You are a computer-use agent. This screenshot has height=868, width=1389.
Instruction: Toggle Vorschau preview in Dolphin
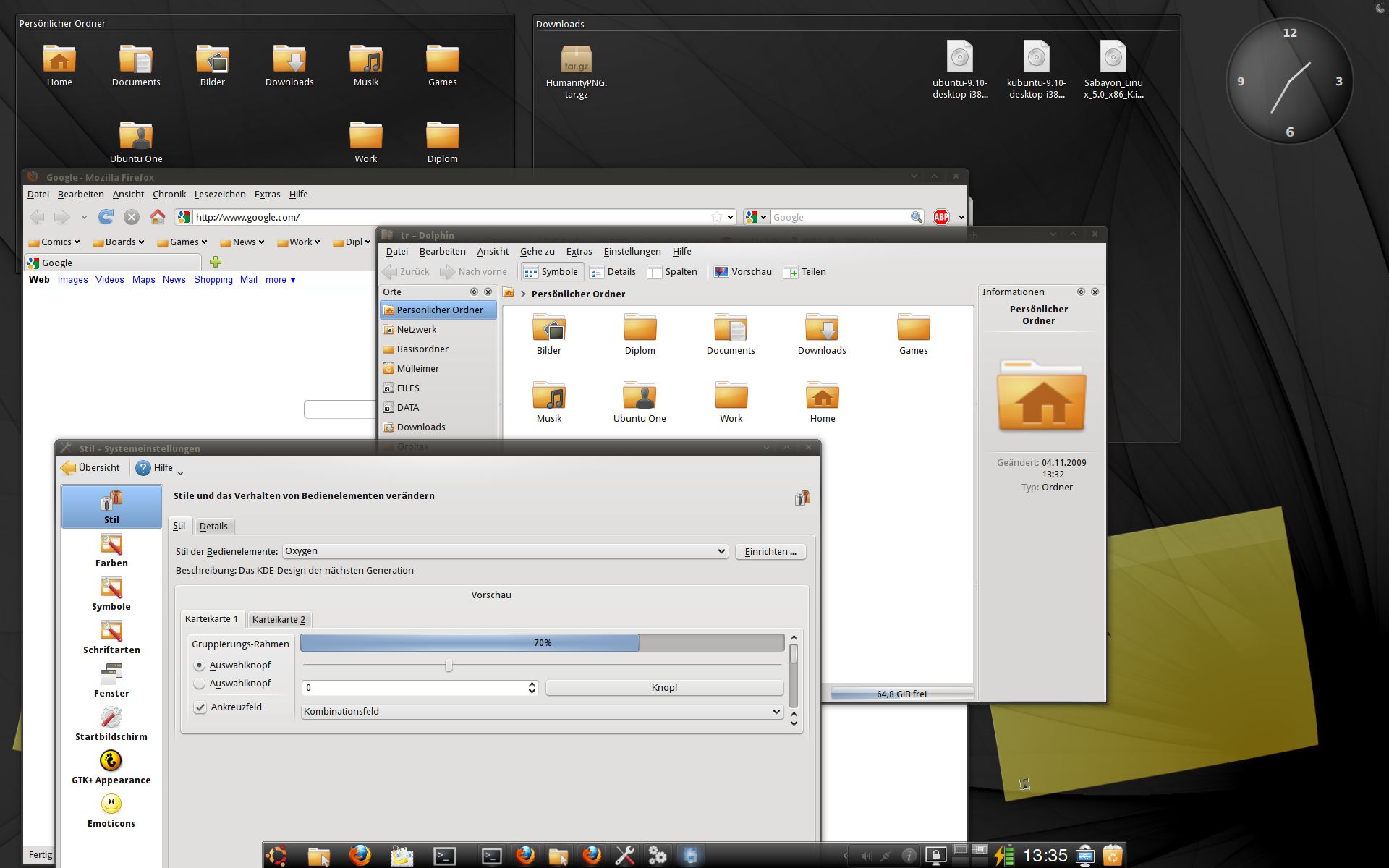click(x=743, y=272)
